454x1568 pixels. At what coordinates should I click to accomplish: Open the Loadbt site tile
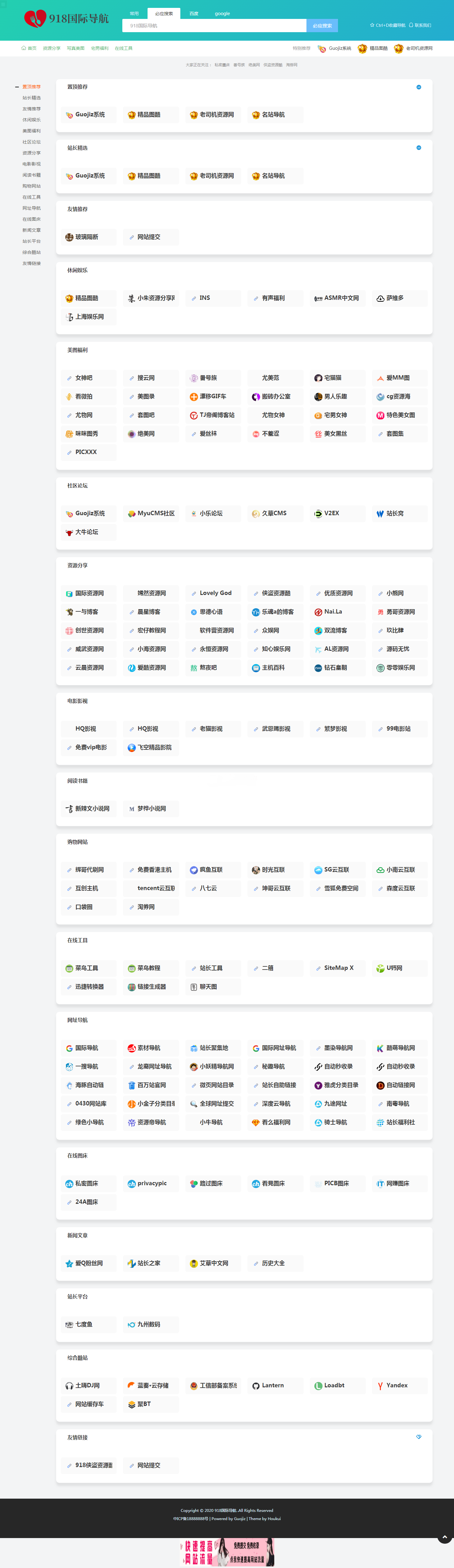coord(336,1385)
